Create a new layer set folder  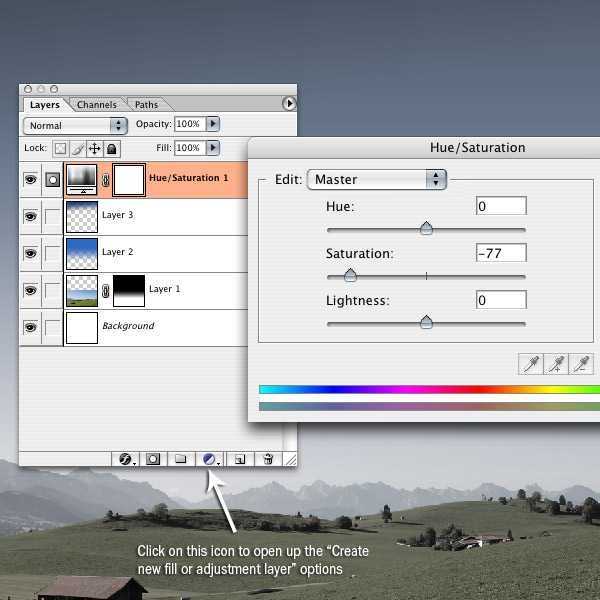[181, 459]
